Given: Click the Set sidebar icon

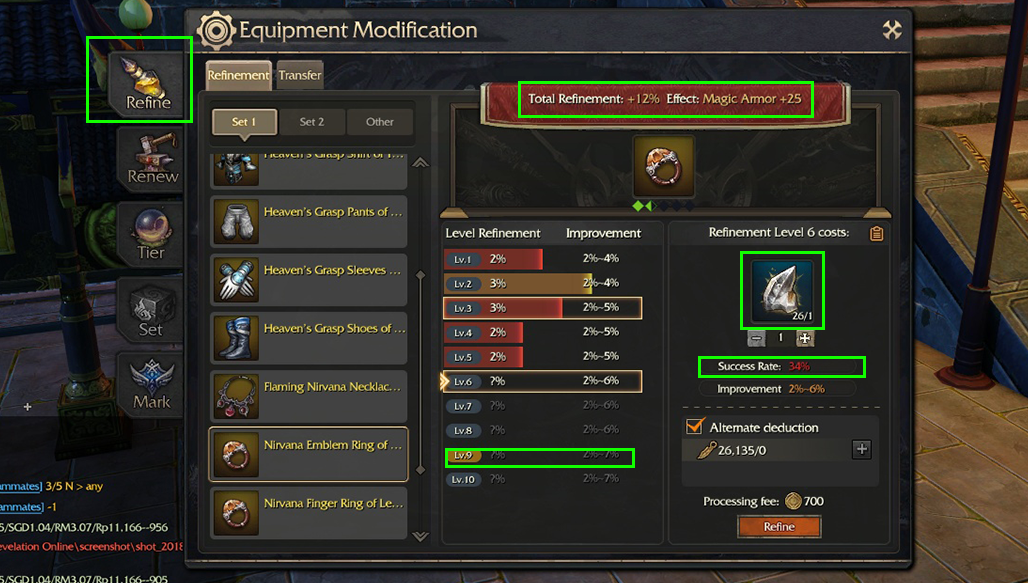Looking at the screenshot, I should pos(151,310).
